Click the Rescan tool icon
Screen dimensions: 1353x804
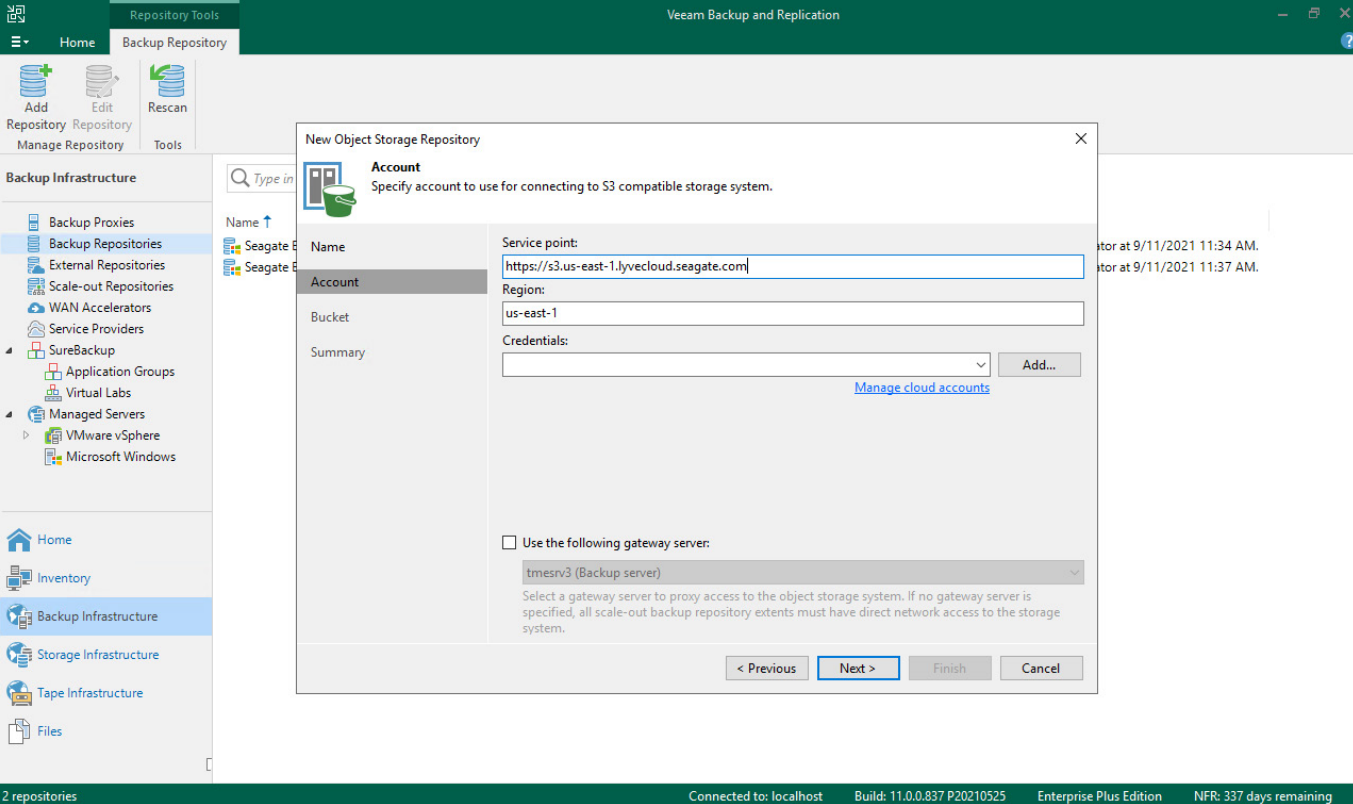[x=167, y=81]
